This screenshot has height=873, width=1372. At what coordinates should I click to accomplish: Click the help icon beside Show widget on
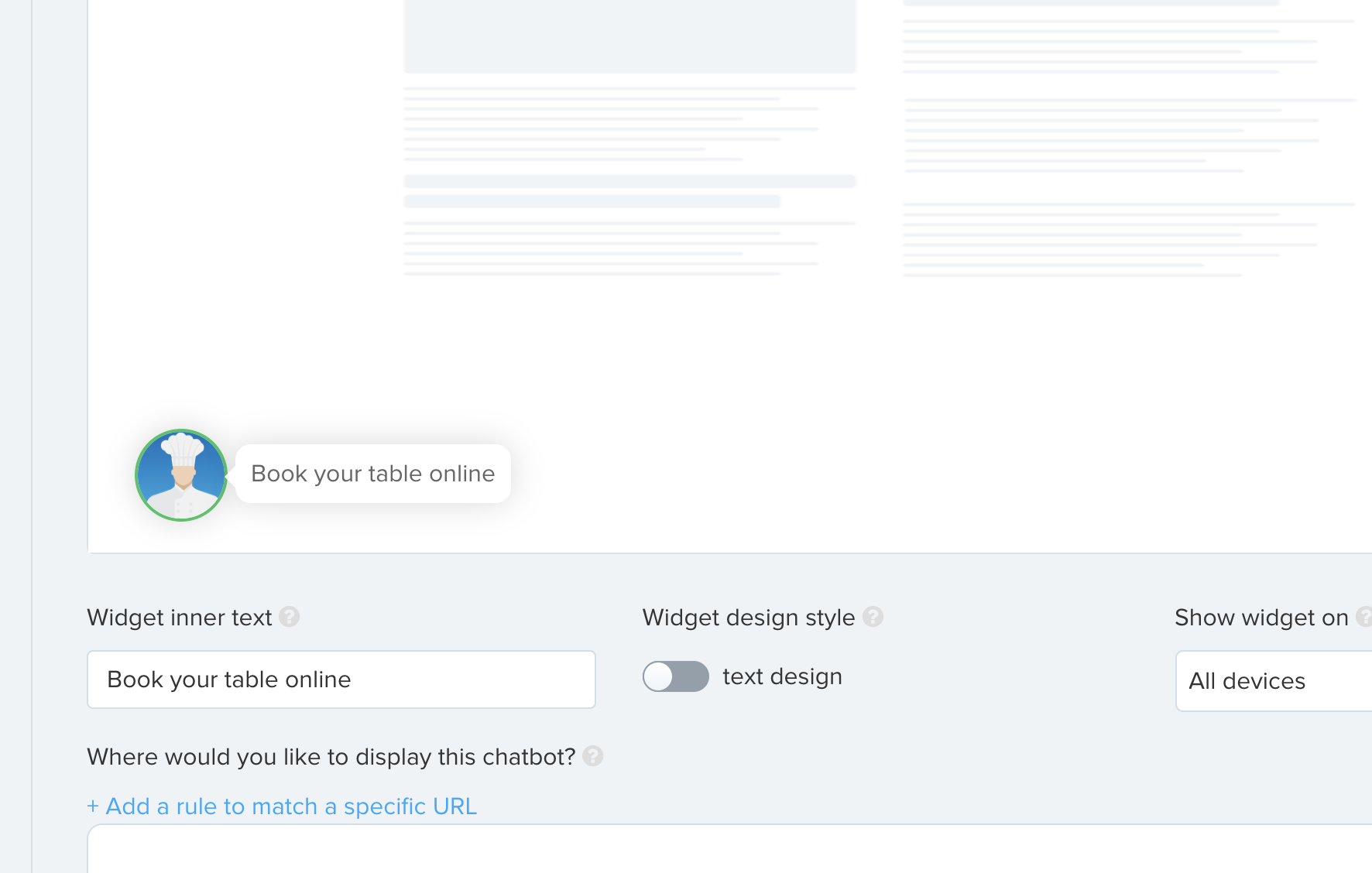coord(1364,617)
